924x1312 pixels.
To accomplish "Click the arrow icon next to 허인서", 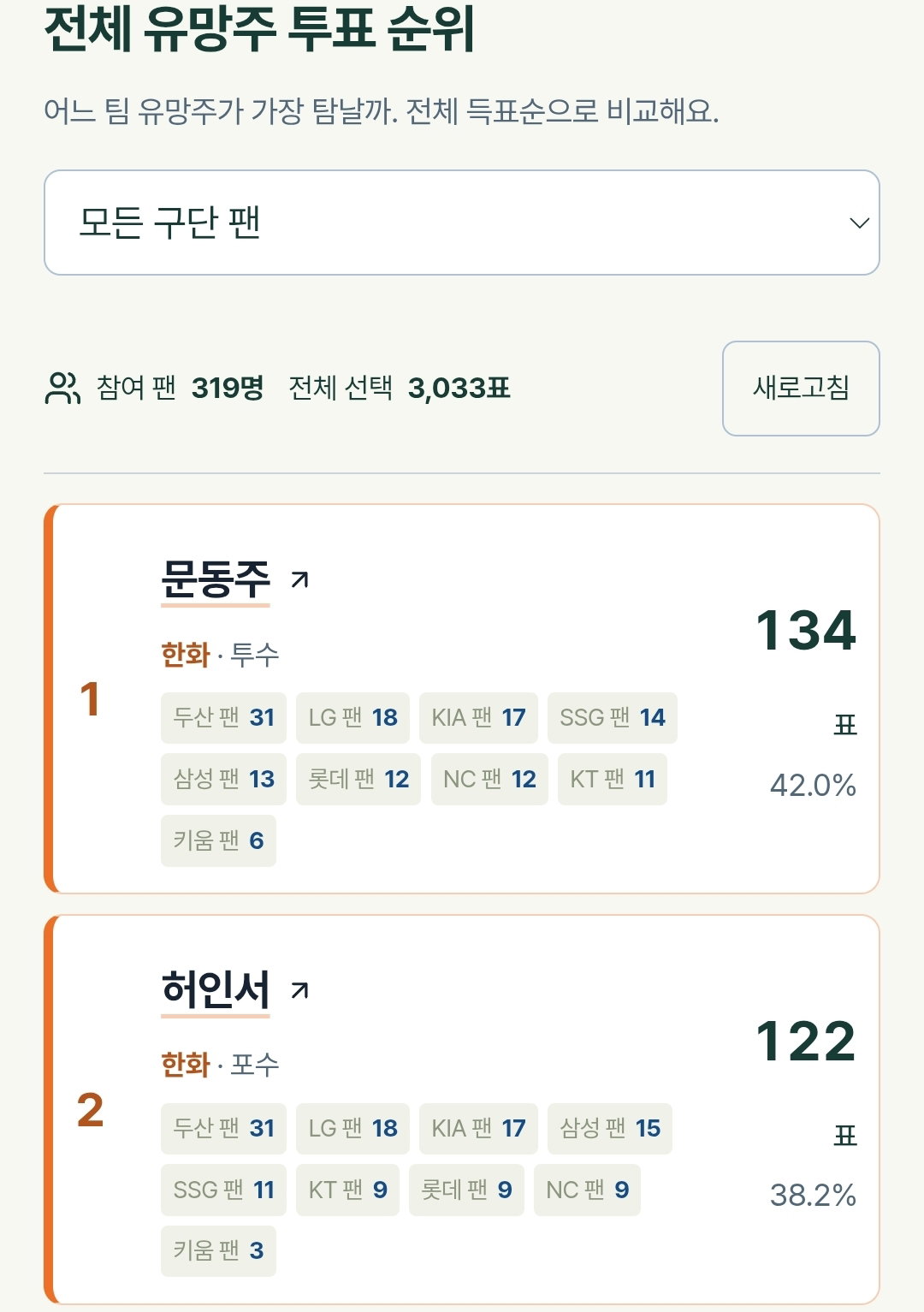I will tap(299, 991).
